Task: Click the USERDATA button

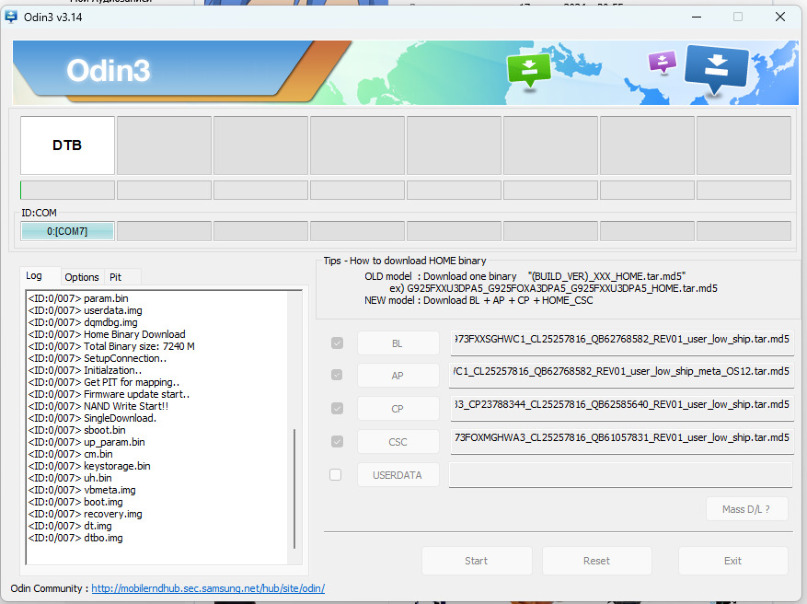Action: (x=398, y=475)
